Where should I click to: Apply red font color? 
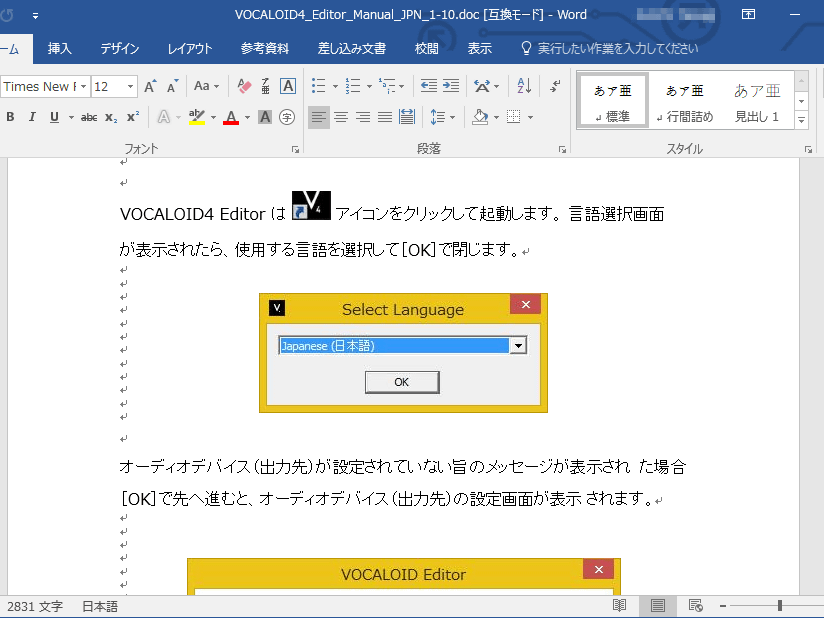pos(231,117)
